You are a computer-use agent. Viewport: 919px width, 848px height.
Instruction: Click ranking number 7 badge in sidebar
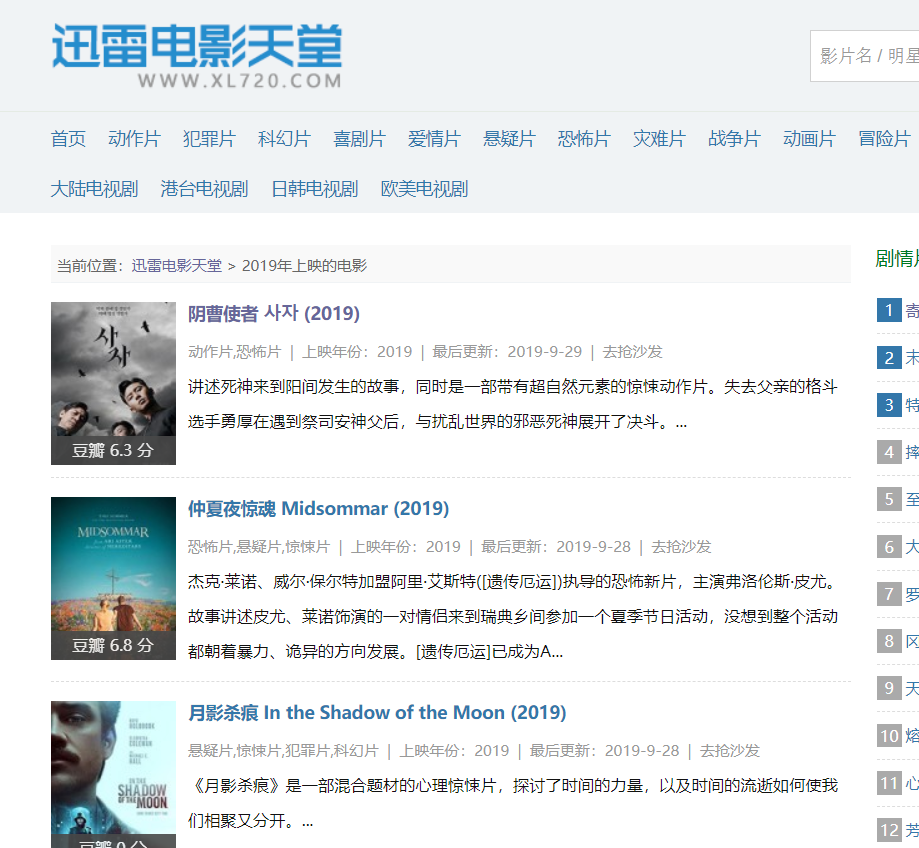(x=889, y=594)
